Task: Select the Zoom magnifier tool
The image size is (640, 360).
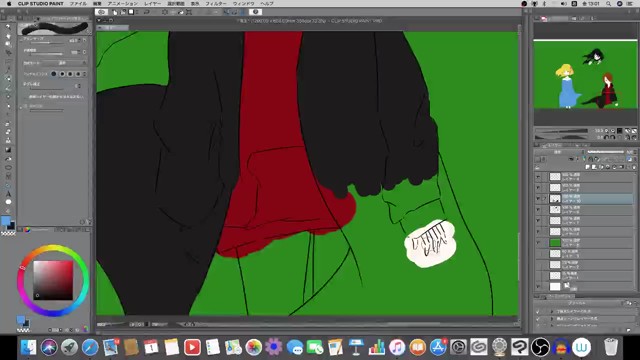Action: 8,27
